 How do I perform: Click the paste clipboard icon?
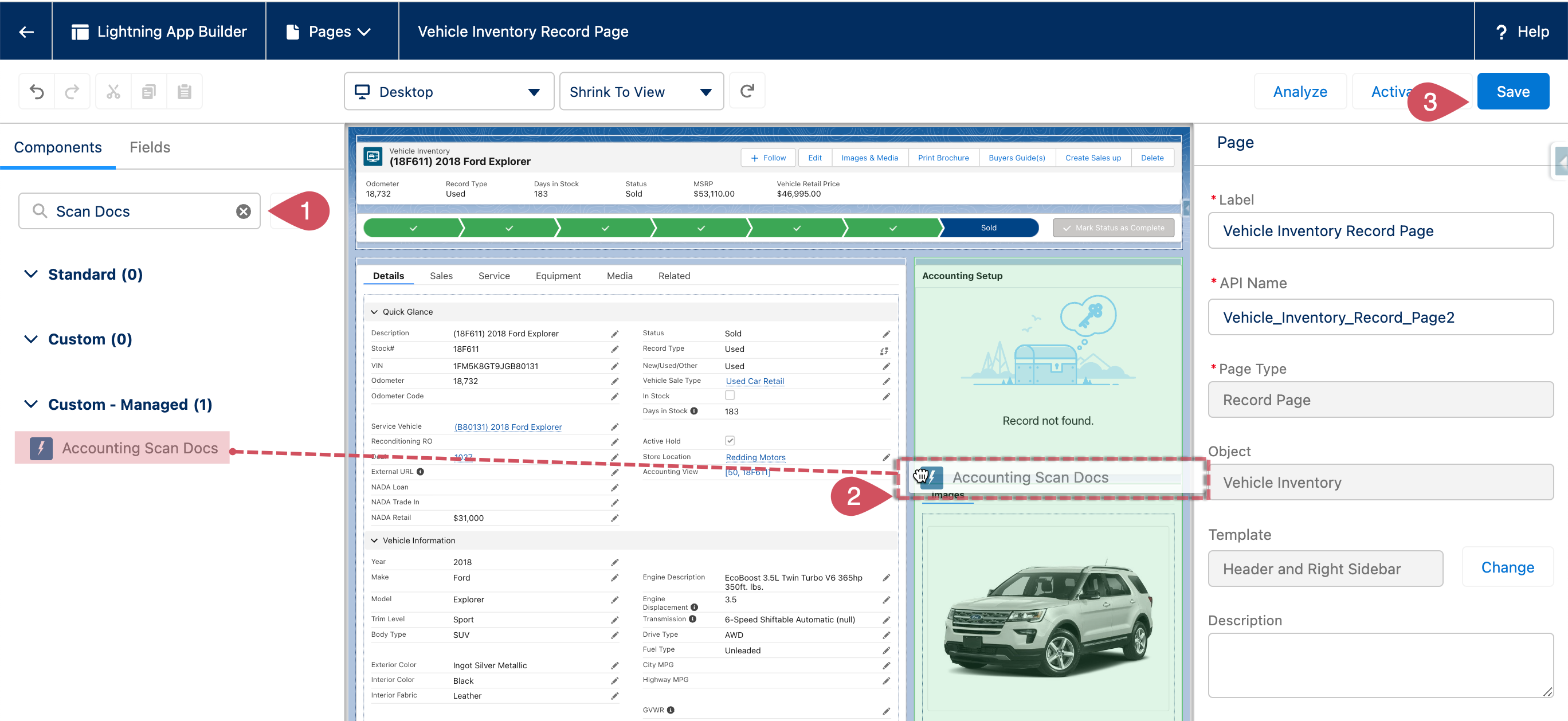185,91
